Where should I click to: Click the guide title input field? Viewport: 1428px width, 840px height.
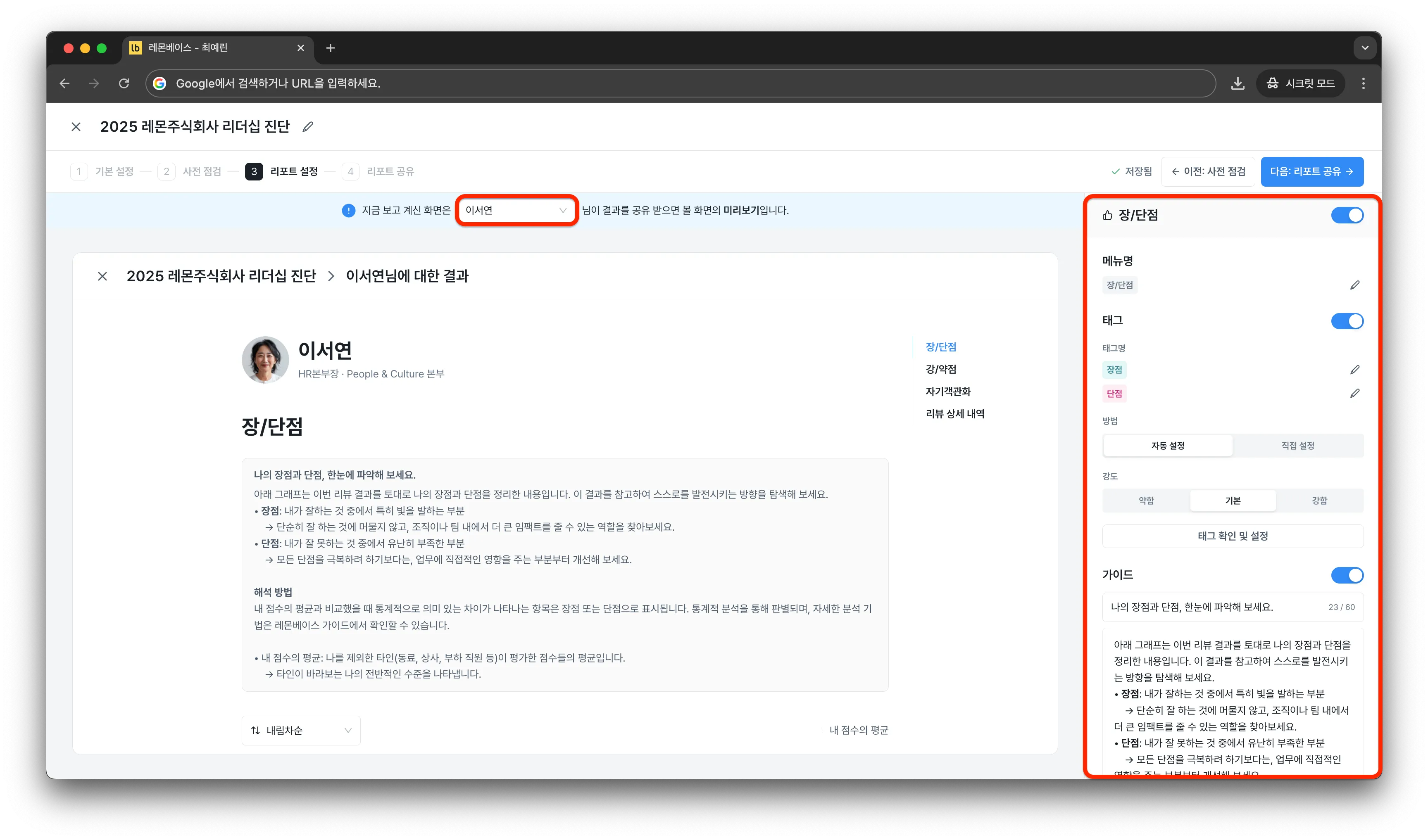point(1233,607)
